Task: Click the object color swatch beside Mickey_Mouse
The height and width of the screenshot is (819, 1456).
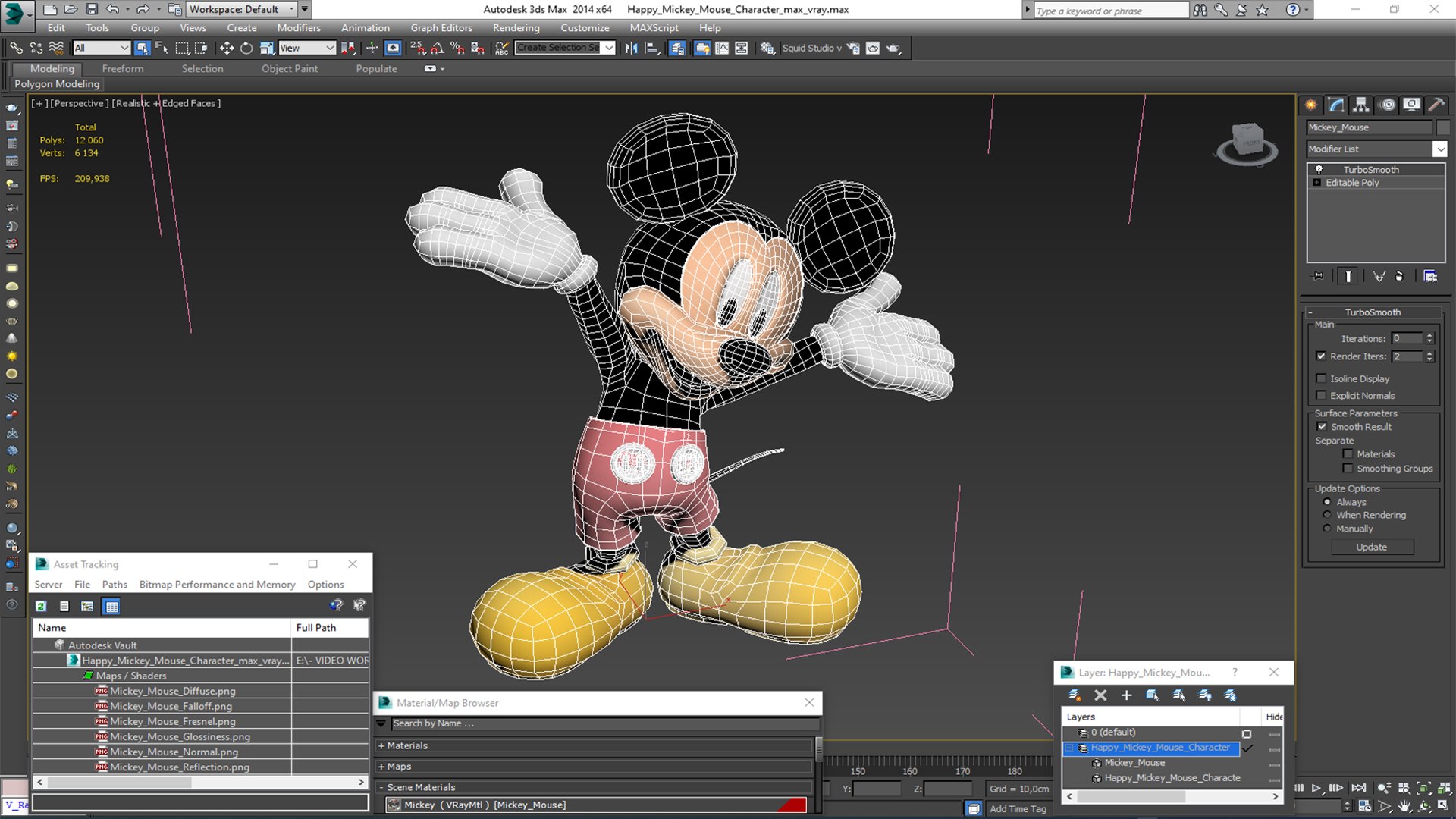Action: pos(1442,127)
